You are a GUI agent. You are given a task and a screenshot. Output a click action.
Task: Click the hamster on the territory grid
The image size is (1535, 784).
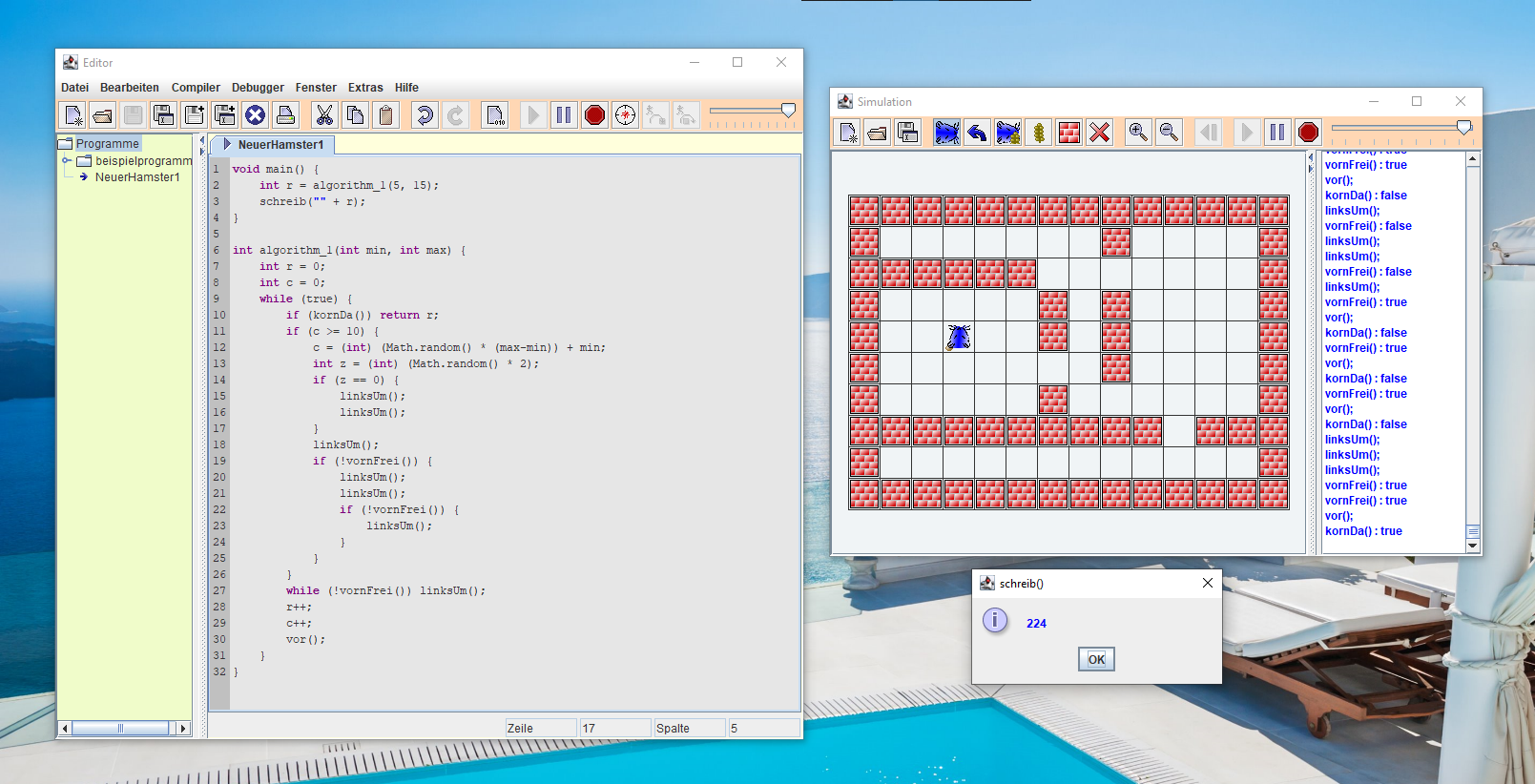click(959, 337)
